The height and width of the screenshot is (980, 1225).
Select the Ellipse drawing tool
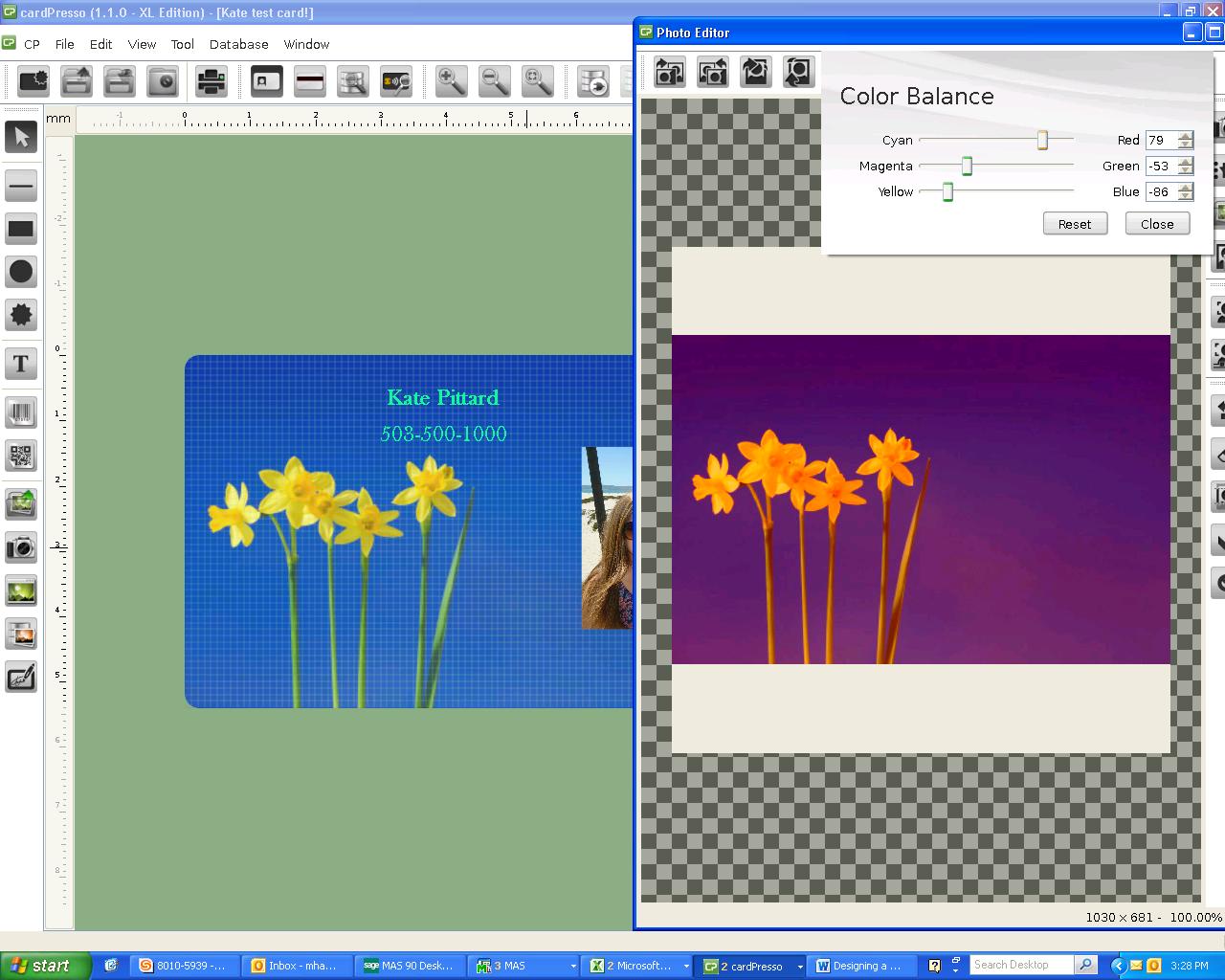(x=21, y=273)
